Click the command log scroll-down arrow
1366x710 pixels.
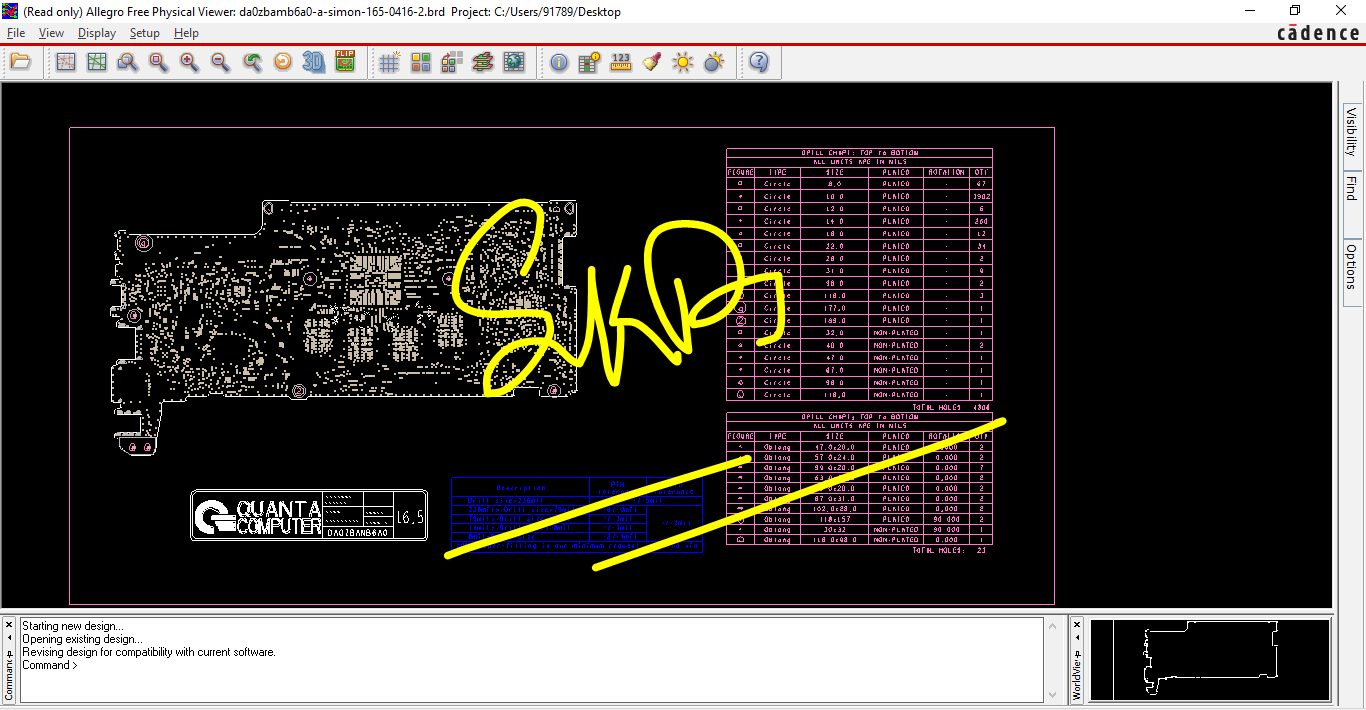[1051, 693]
